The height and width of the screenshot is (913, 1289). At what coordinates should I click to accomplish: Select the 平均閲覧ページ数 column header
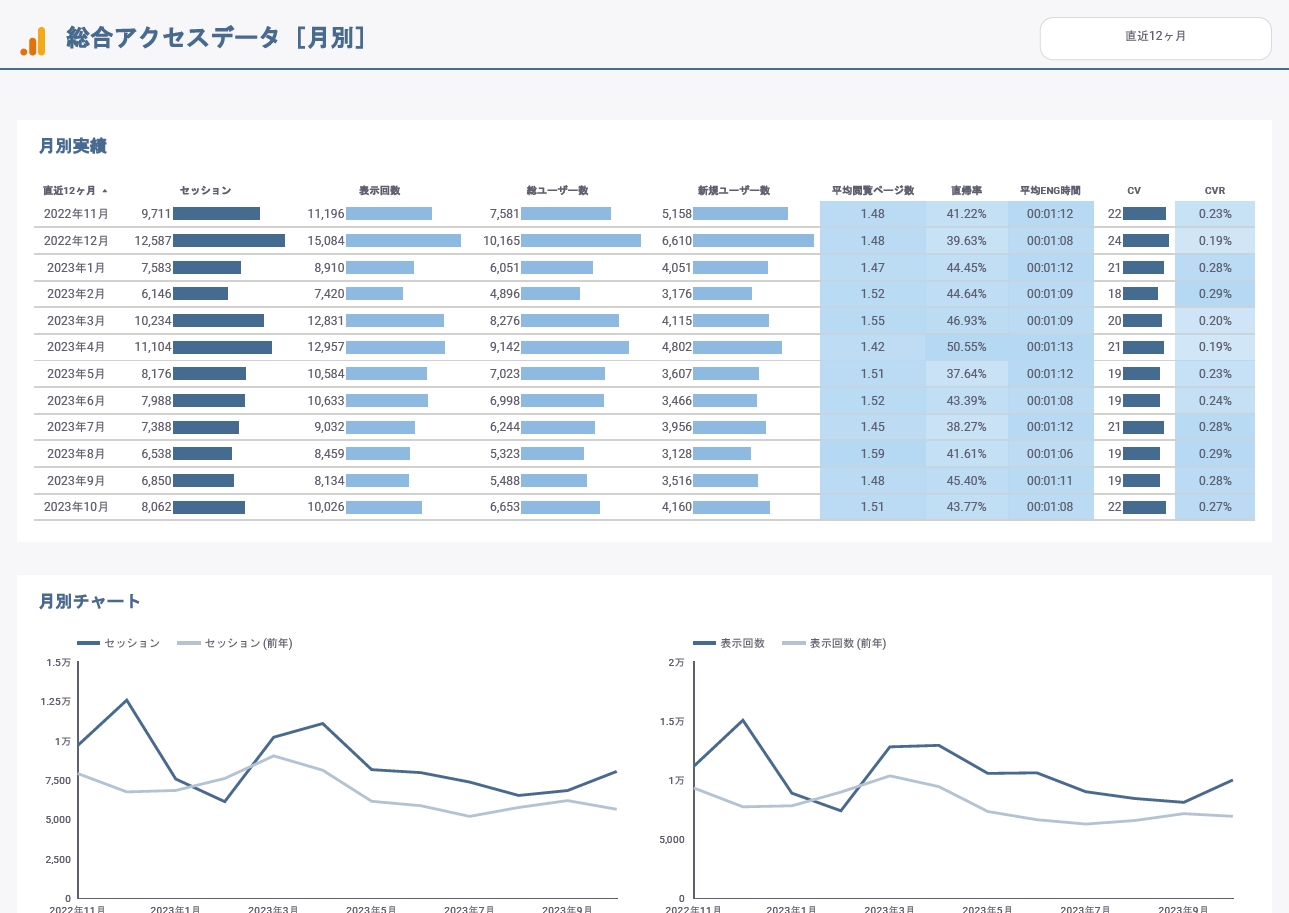click(872, 190)
